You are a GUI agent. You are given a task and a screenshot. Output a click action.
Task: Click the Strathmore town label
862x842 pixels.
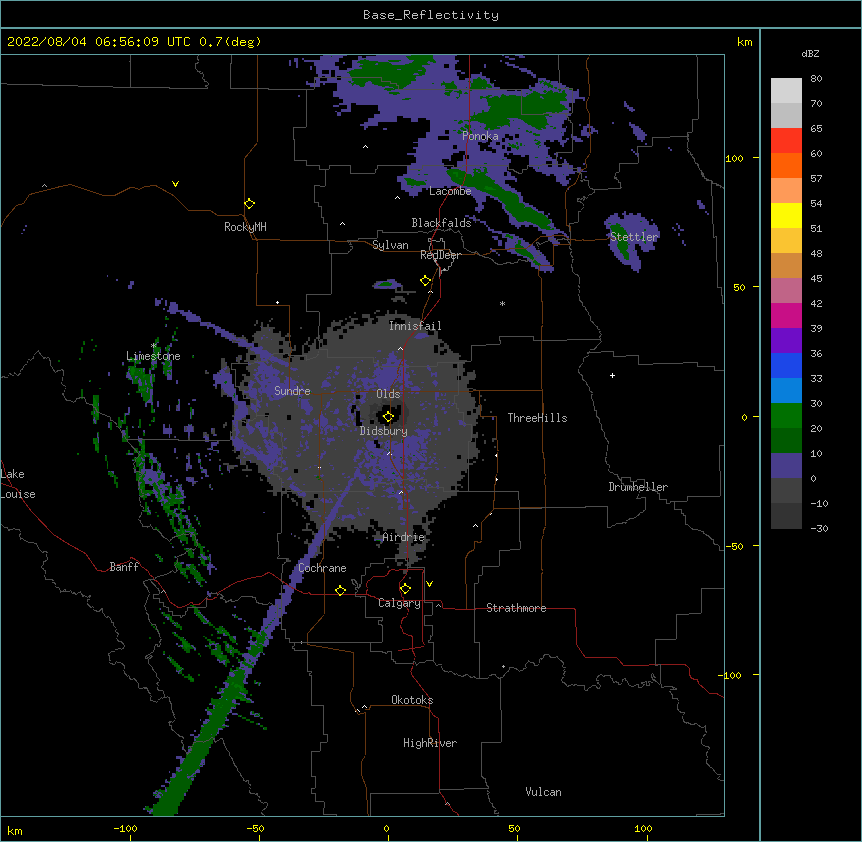point(516,608)
